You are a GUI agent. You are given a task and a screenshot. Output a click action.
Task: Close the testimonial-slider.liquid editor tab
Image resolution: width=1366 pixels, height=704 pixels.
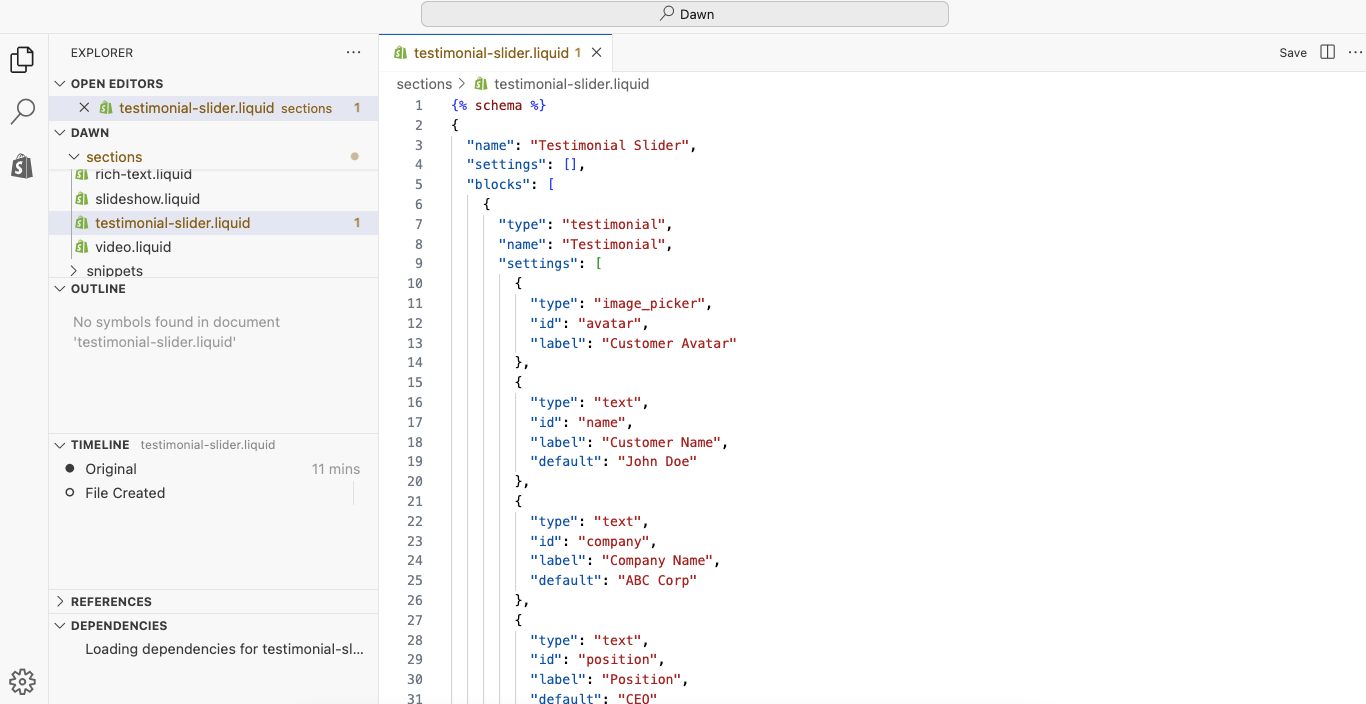coord(597,53)
